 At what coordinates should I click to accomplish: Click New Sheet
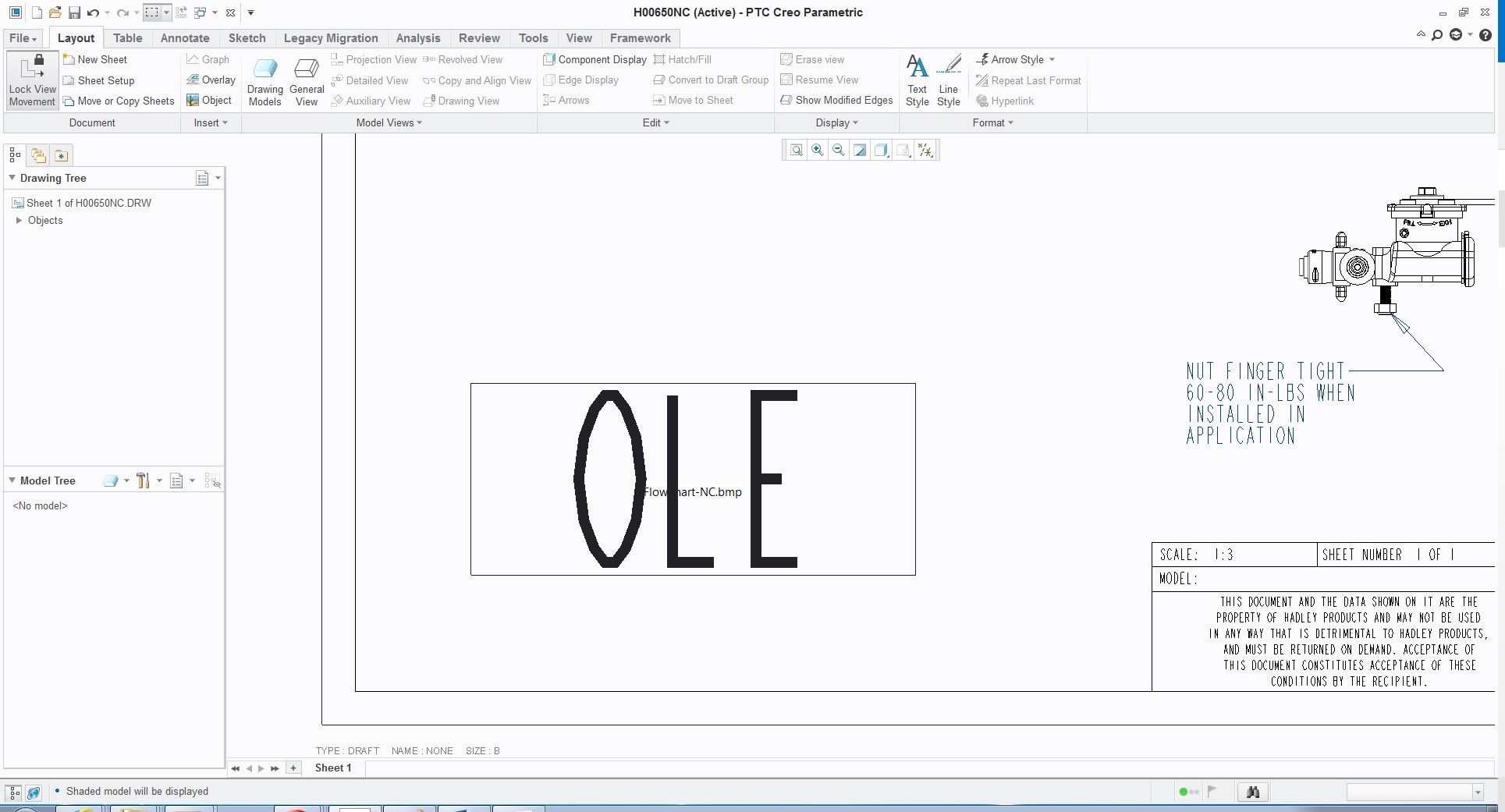94,59
